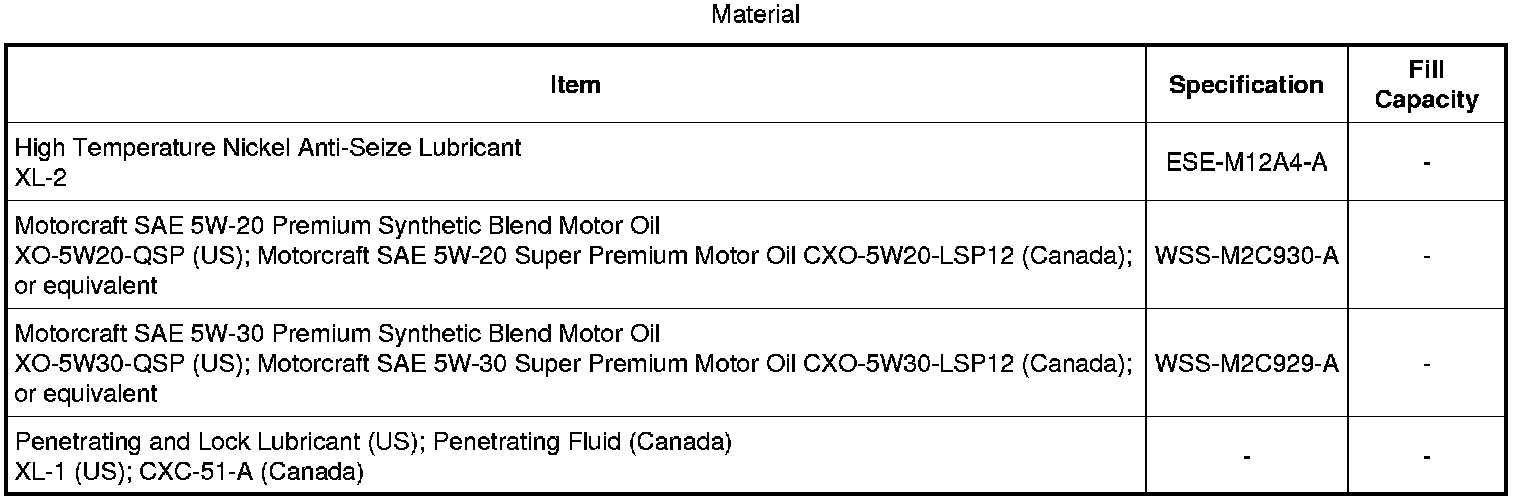
Task: Select the Item column header
Action: pos(575,85)
